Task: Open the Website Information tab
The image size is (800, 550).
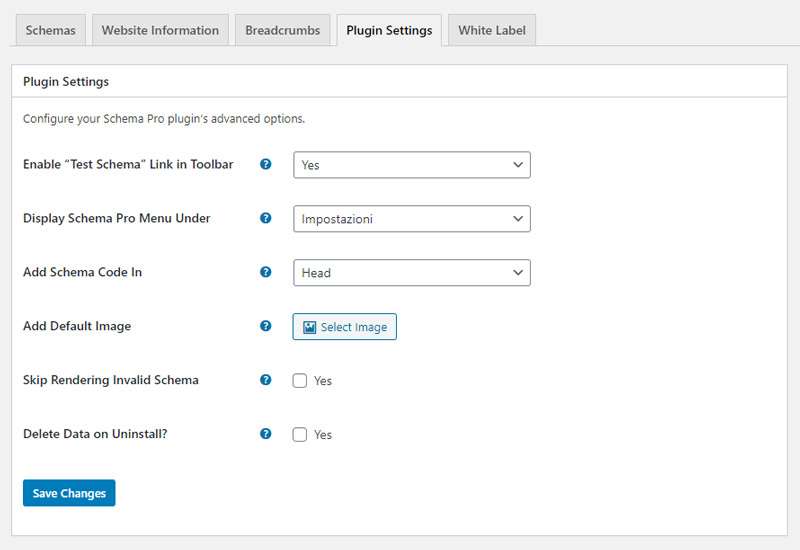Action: pos(160,31)
